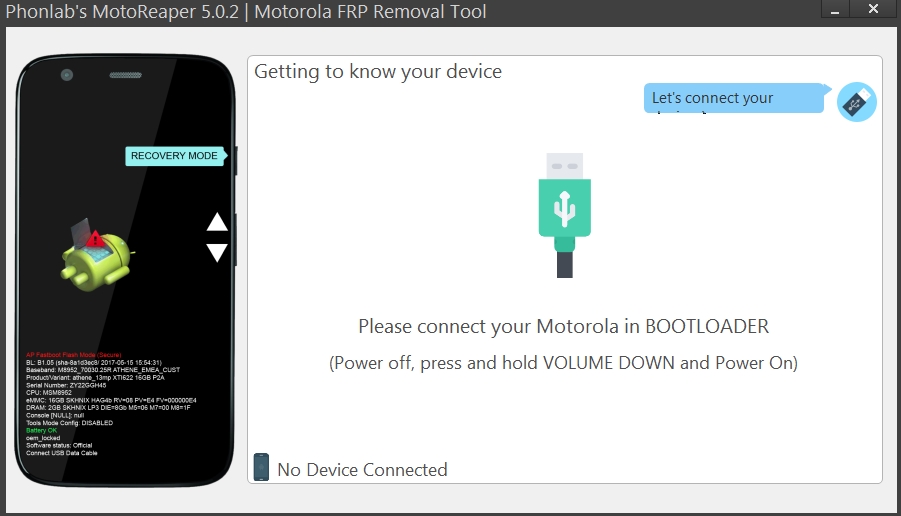This screenshot has height=516, width=901.
Task: Click the green "Battery OK" line
Action: click(41, 430)
